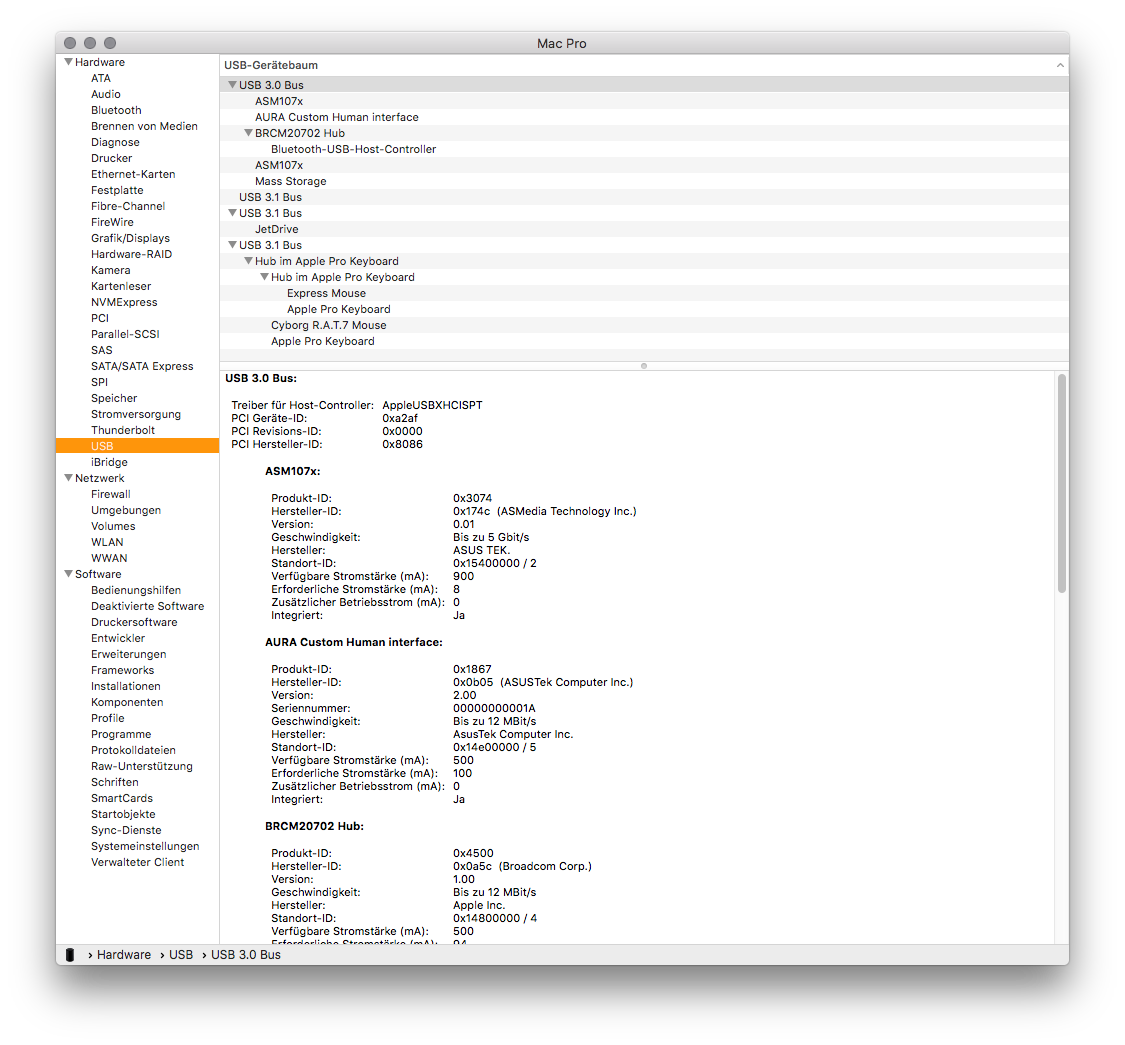The height and width of the screenshot is (1045, 1125).
Task: Select Express Mouse in device tree
Action: [x=326, y=293]
